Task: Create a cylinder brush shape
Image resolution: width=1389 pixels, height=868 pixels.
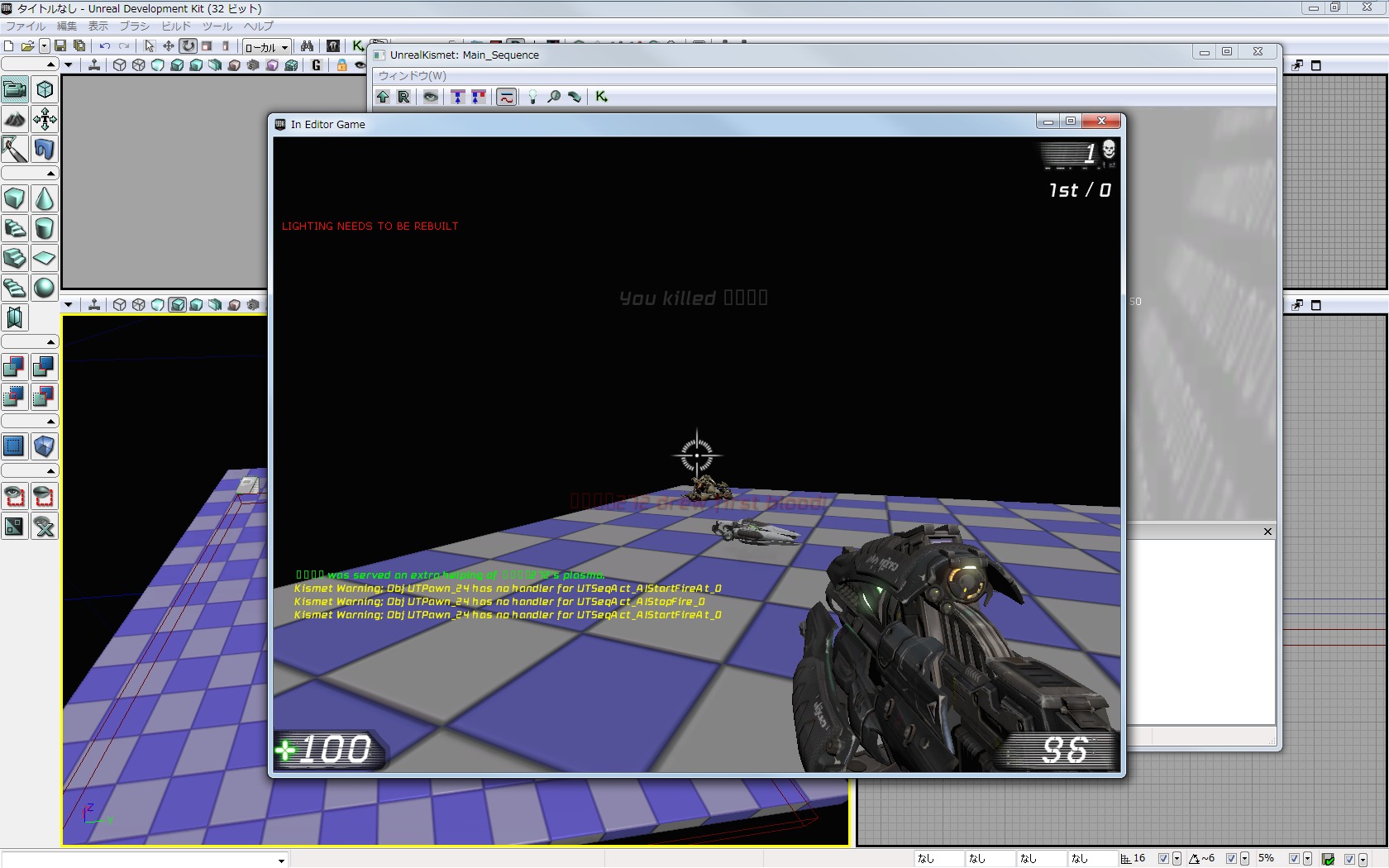Action: click(45, 229)
